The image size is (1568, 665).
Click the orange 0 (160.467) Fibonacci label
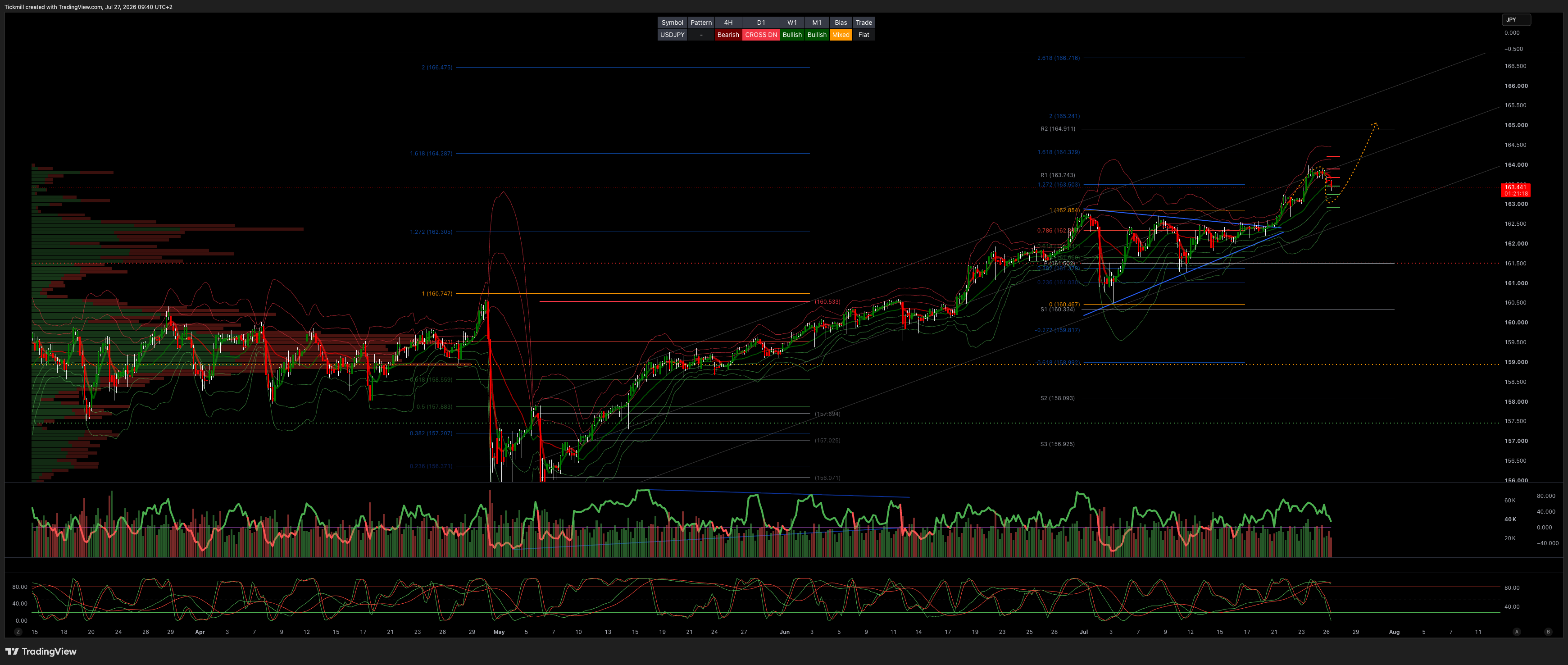(x=1064, y=304)
